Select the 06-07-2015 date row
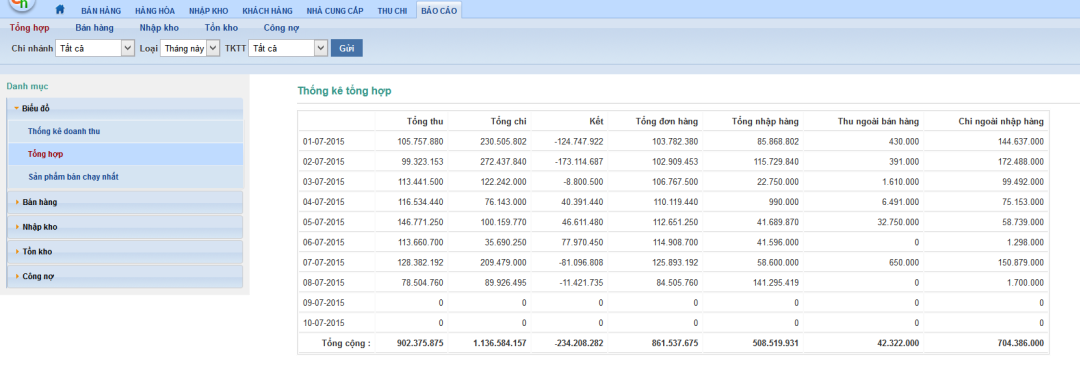This screenshot has width=1080, height=384. tap(673, 242)
